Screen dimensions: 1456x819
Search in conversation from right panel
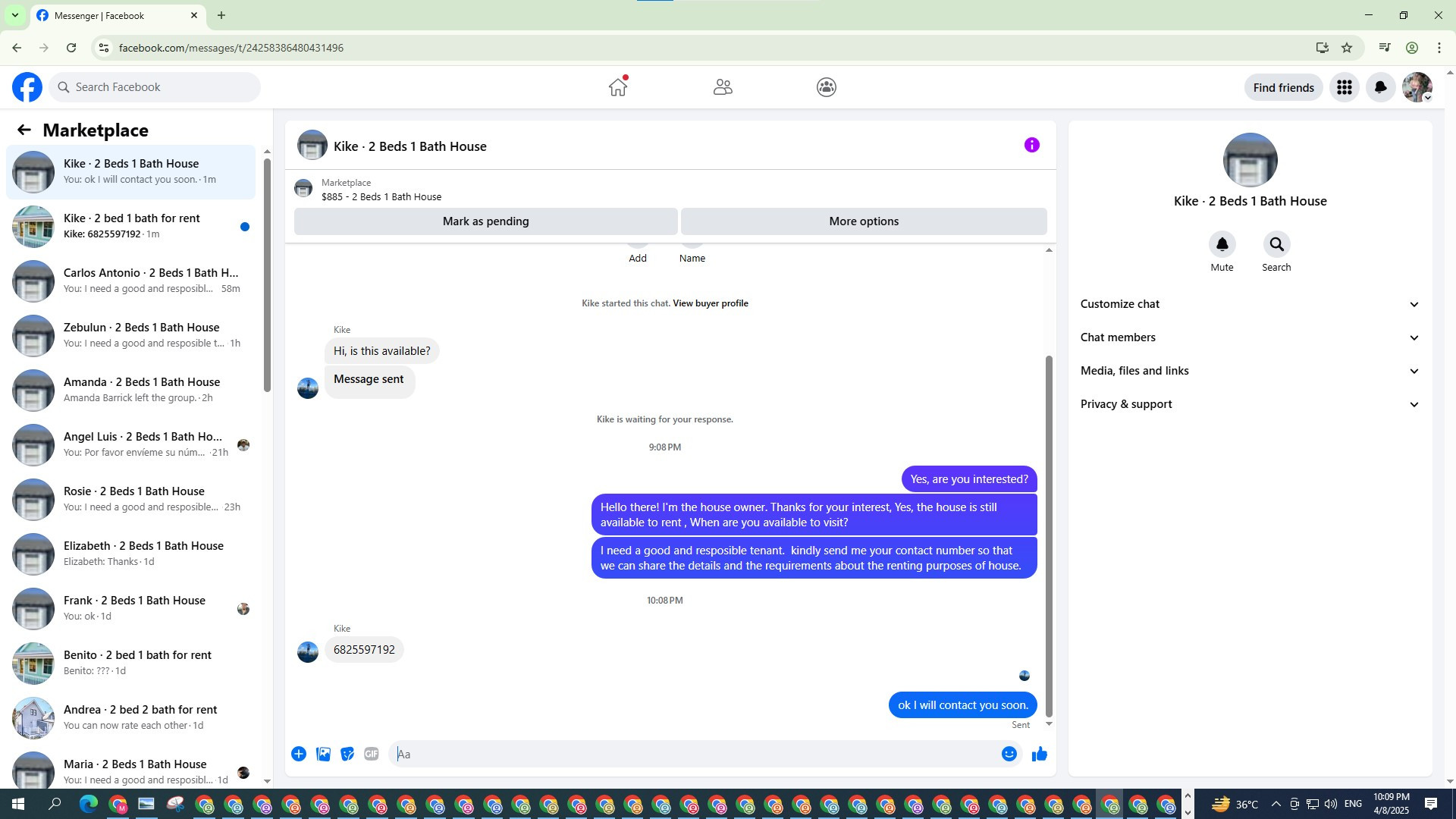pyautogui.click(x=1276, y=245)
